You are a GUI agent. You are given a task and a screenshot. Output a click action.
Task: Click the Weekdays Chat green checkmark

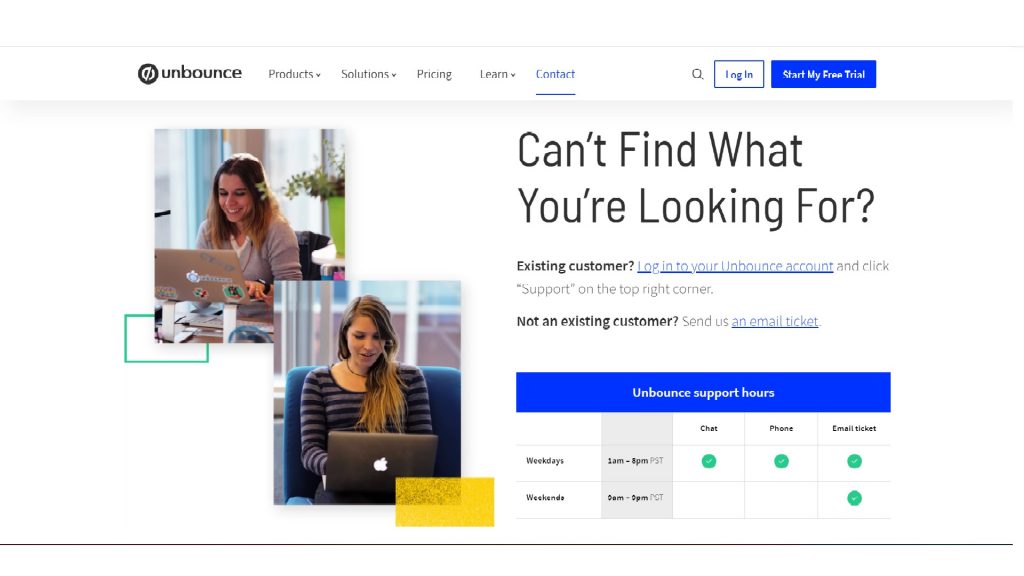pyautogui.click(x=709, y=461)
